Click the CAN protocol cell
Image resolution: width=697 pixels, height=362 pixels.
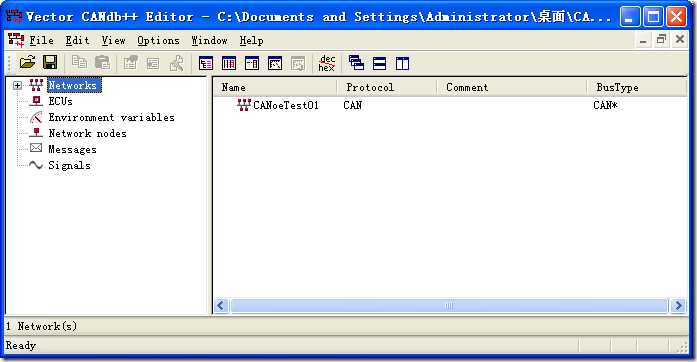pyautogui.click(x=353, y=105)
